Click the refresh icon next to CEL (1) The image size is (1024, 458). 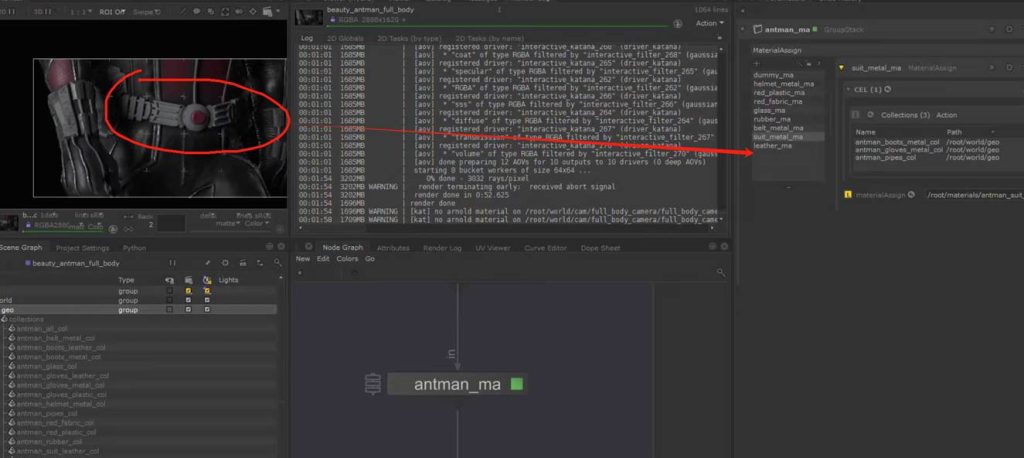click(x=887, y=90)
